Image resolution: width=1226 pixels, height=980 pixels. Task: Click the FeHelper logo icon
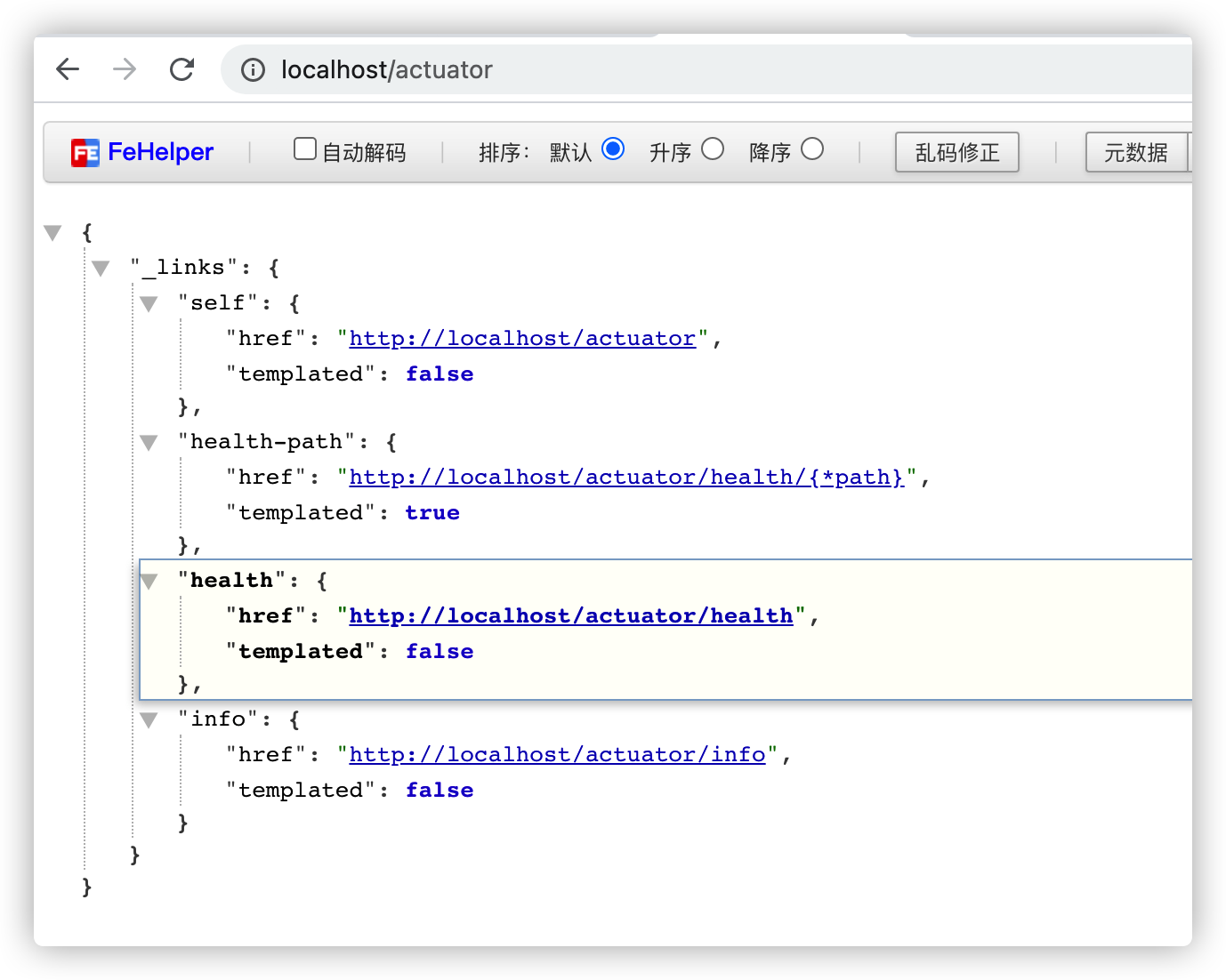coord(85,153)
